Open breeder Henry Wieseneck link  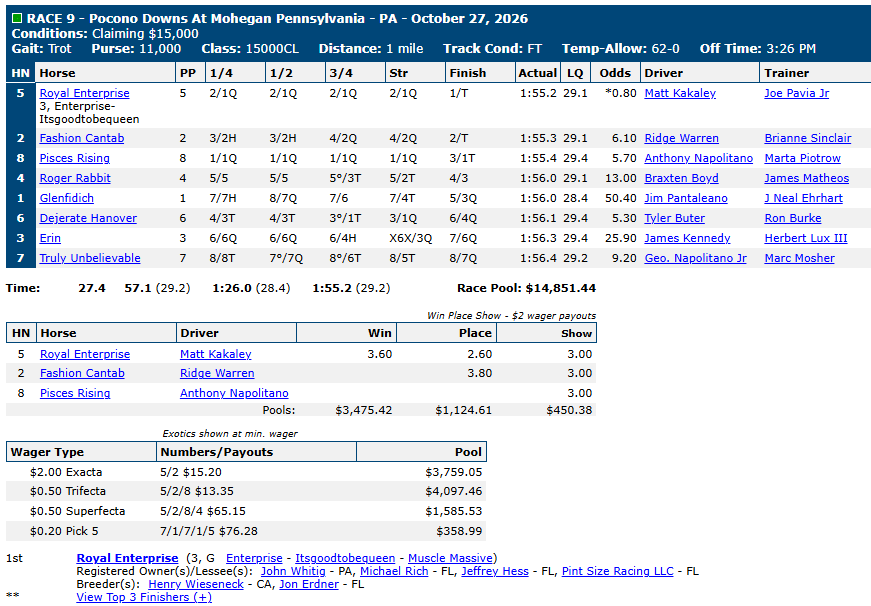coord(196,584)
